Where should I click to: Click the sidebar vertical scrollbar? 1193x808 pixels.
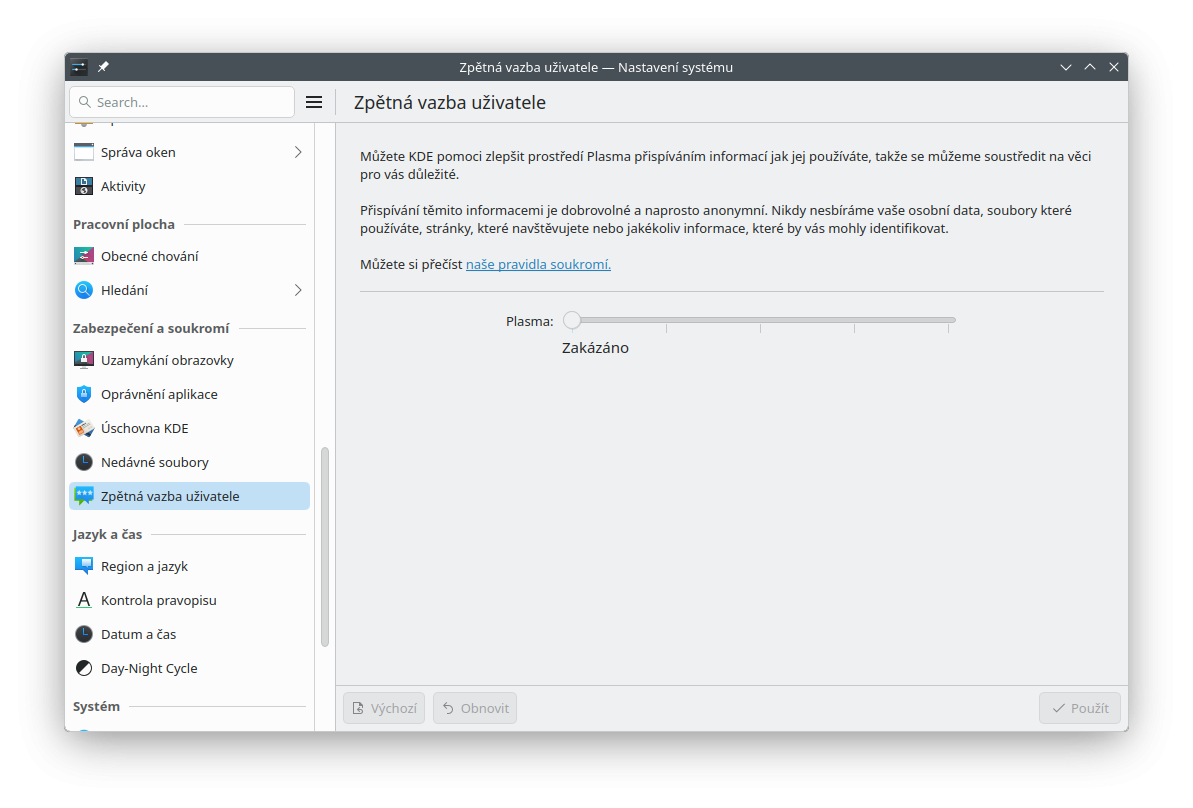pos(324,546)
